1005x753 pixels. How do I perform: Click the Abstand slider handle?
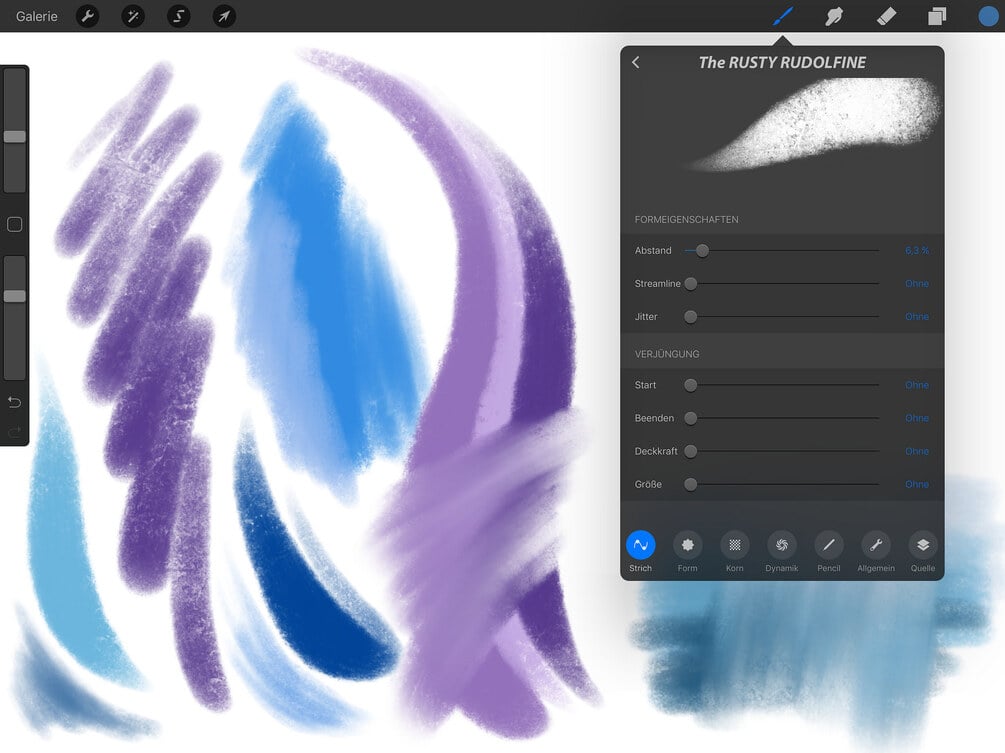(x=702, y=251)
